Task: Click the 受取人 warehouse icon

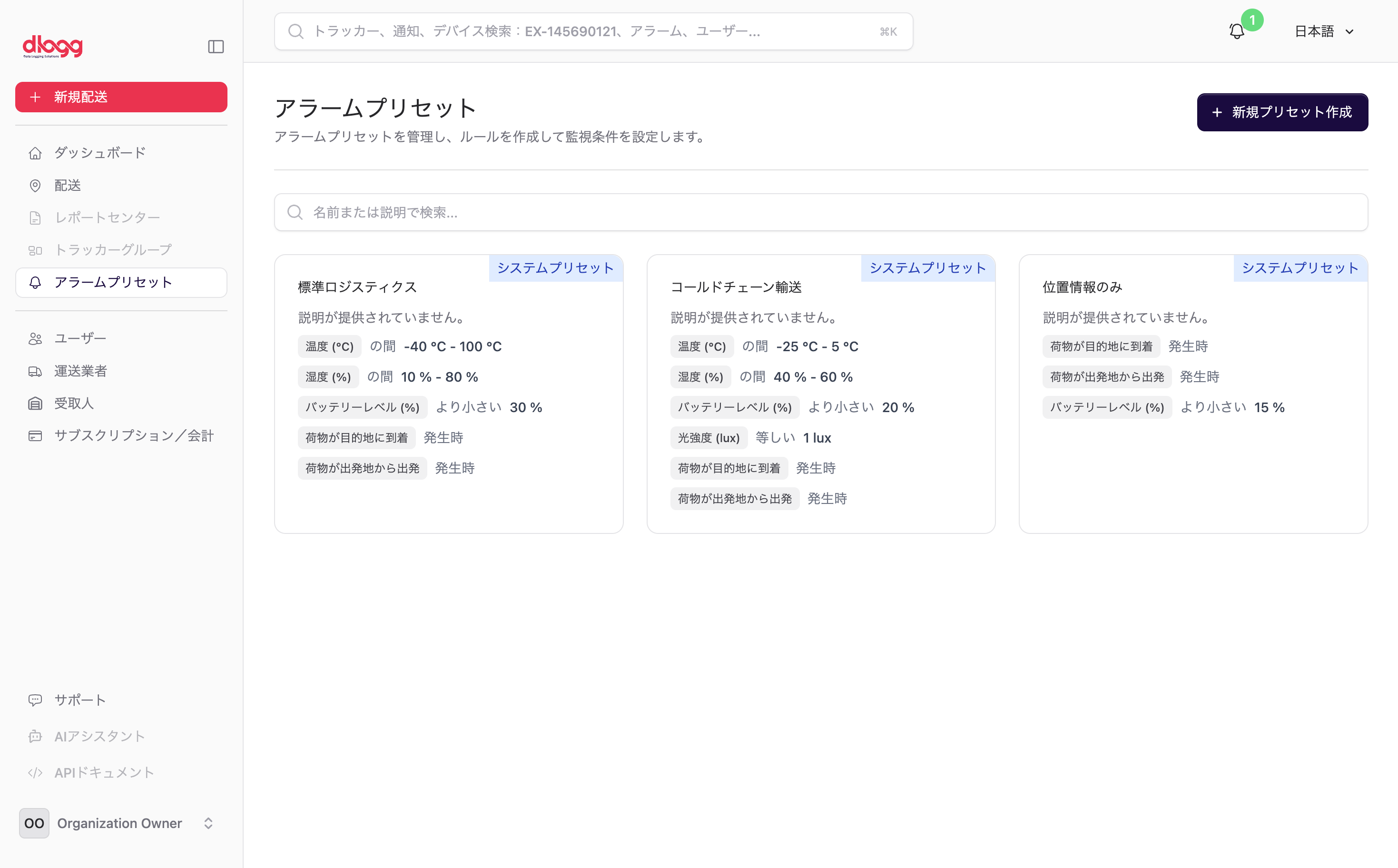Action: tap(35, 403)
